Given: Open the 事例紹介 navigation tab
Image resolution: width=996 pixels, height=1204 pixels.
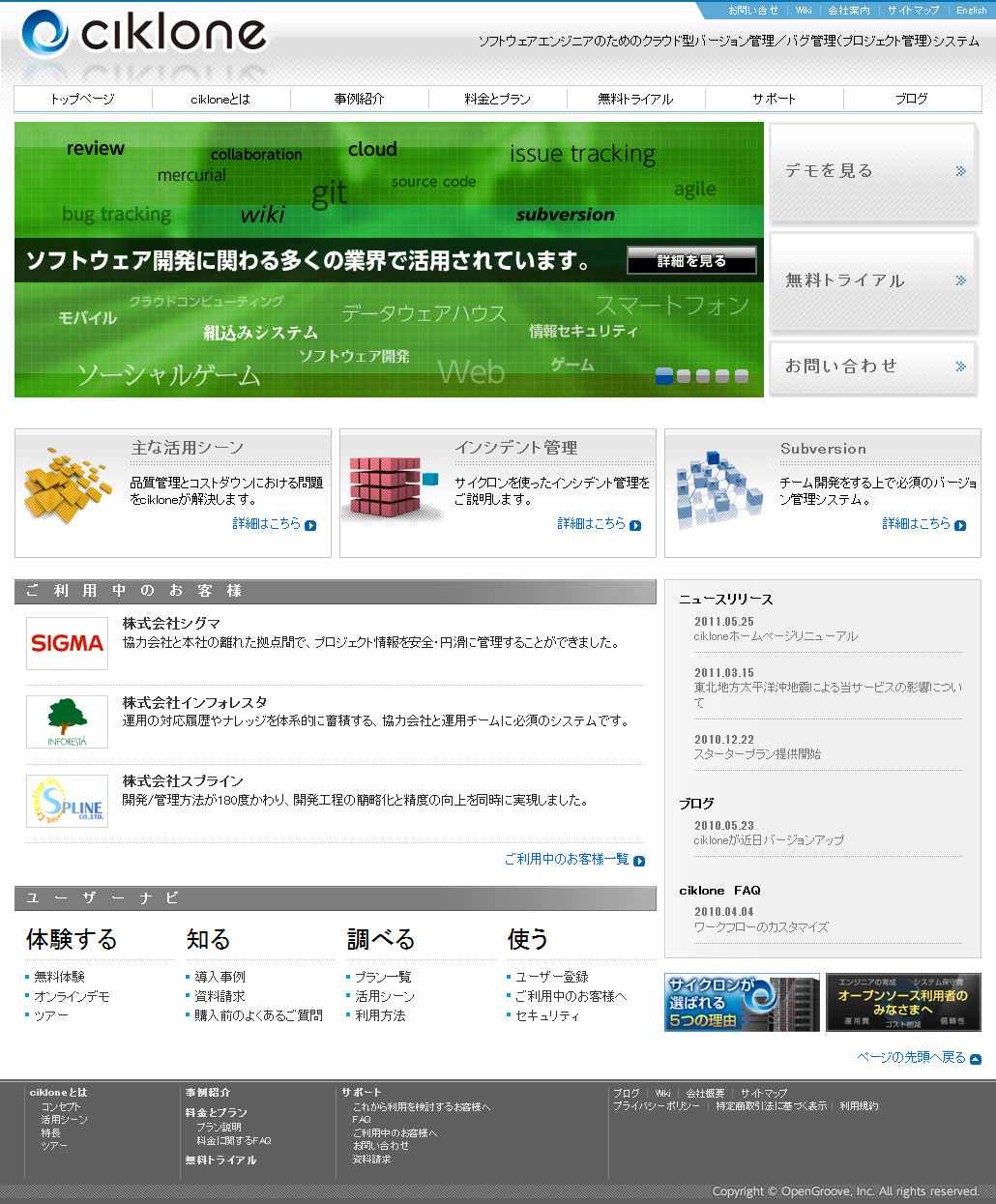Looking at the screenshot, I should point(359,99).
